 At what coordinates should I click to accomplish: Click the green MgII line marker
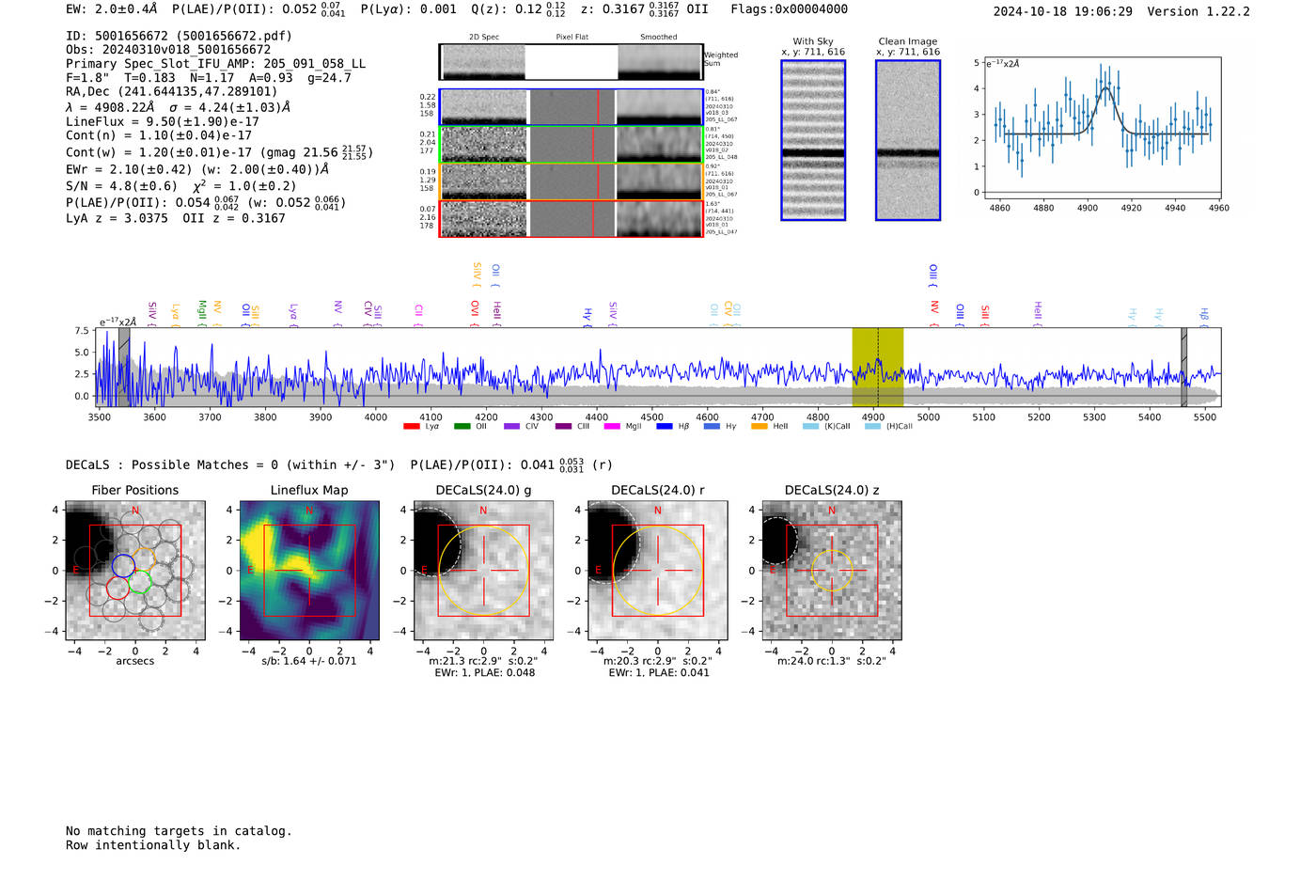pyautogui.click(x=201, y=312)
